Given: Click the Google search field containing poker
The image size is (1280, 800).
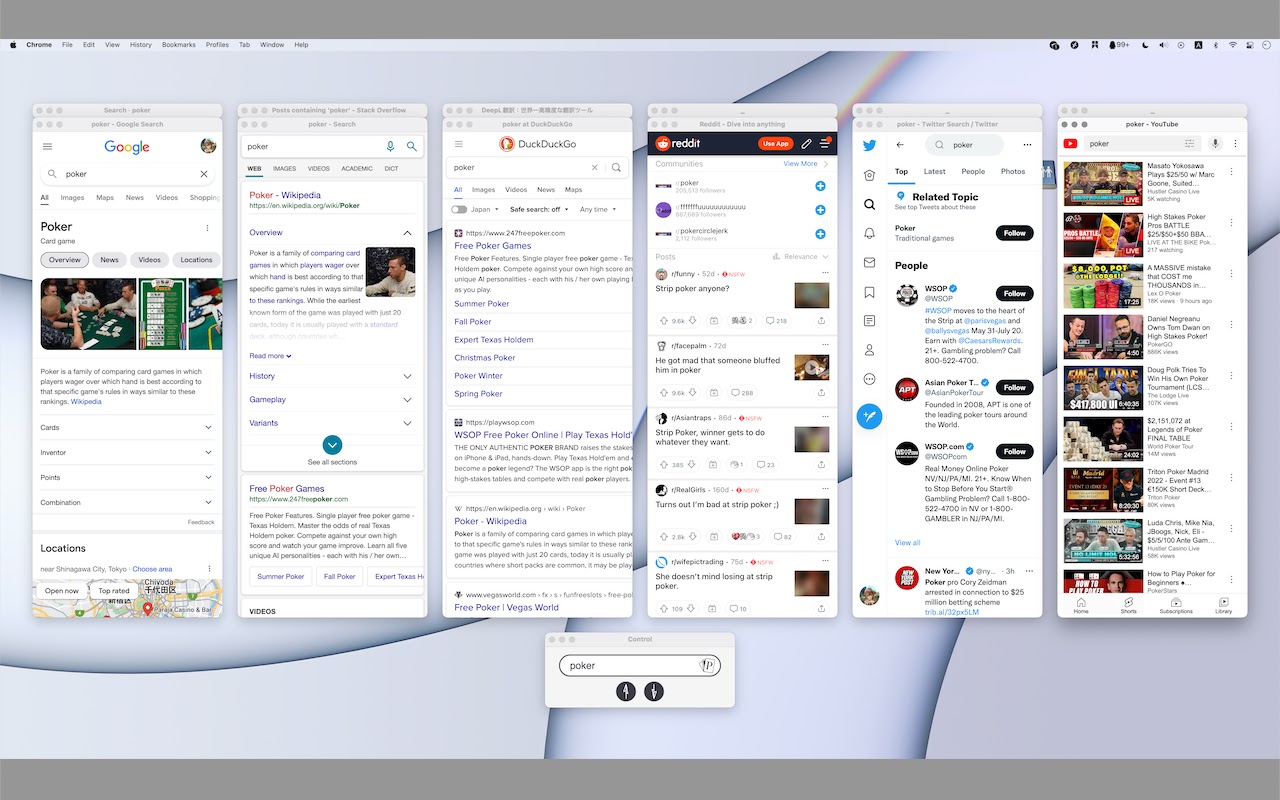Looking at the screenshot, I should coord(127,174).
